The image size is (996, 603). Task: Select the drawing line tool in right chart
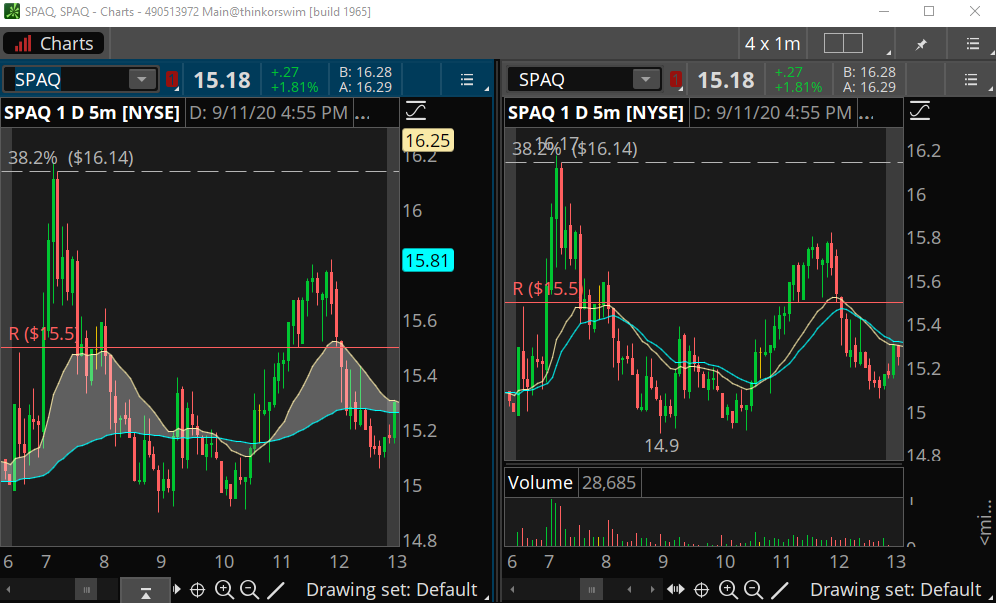point(779,590)
